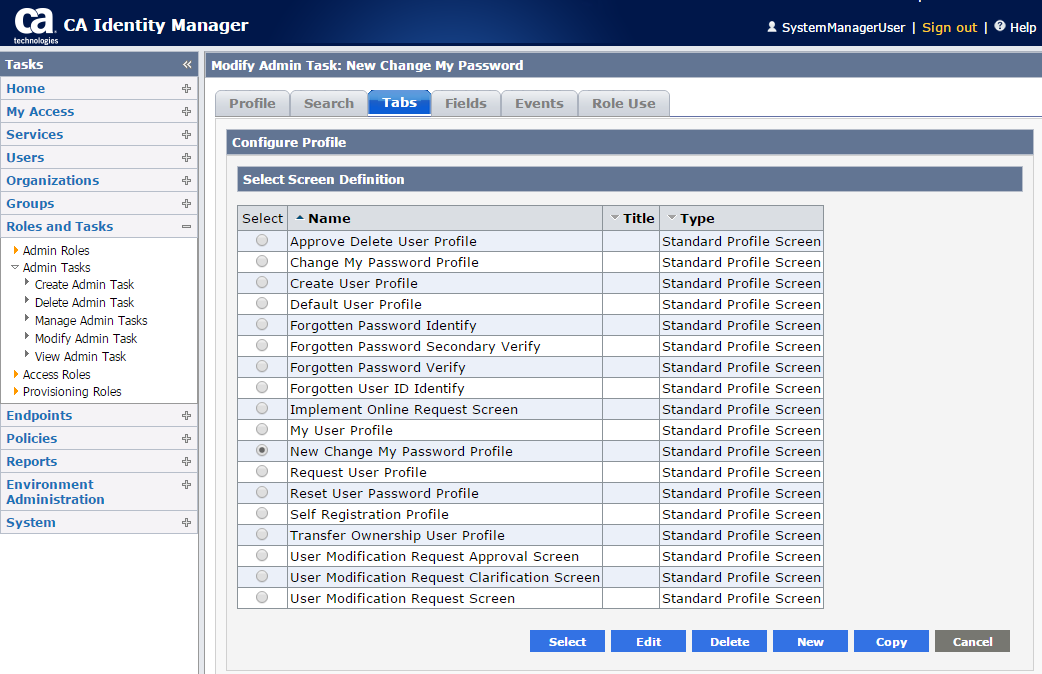Expand the Admin Roles tree node
This screenshot has width=1042, height=674.
point(16,251)
